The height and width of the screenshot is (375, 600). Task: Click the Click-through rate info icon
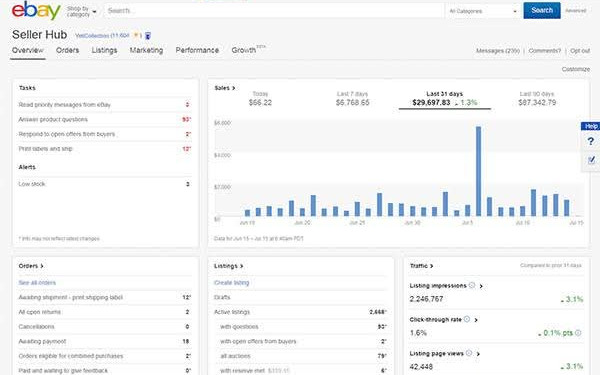(x=467, y=319)
